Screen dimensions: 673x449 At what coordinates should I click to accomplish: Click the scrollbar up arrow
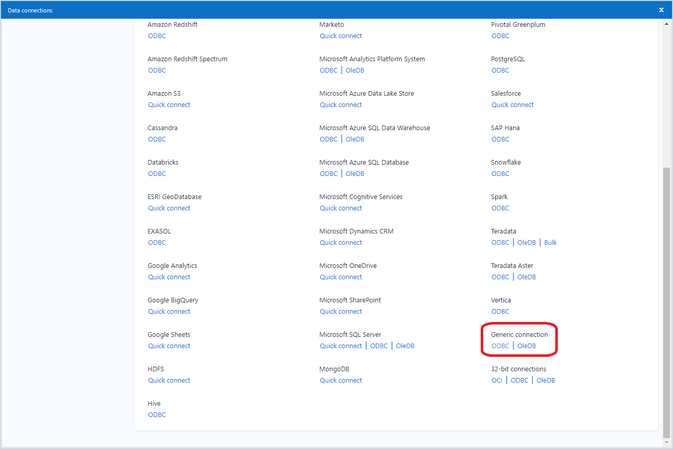pos(666,24)
